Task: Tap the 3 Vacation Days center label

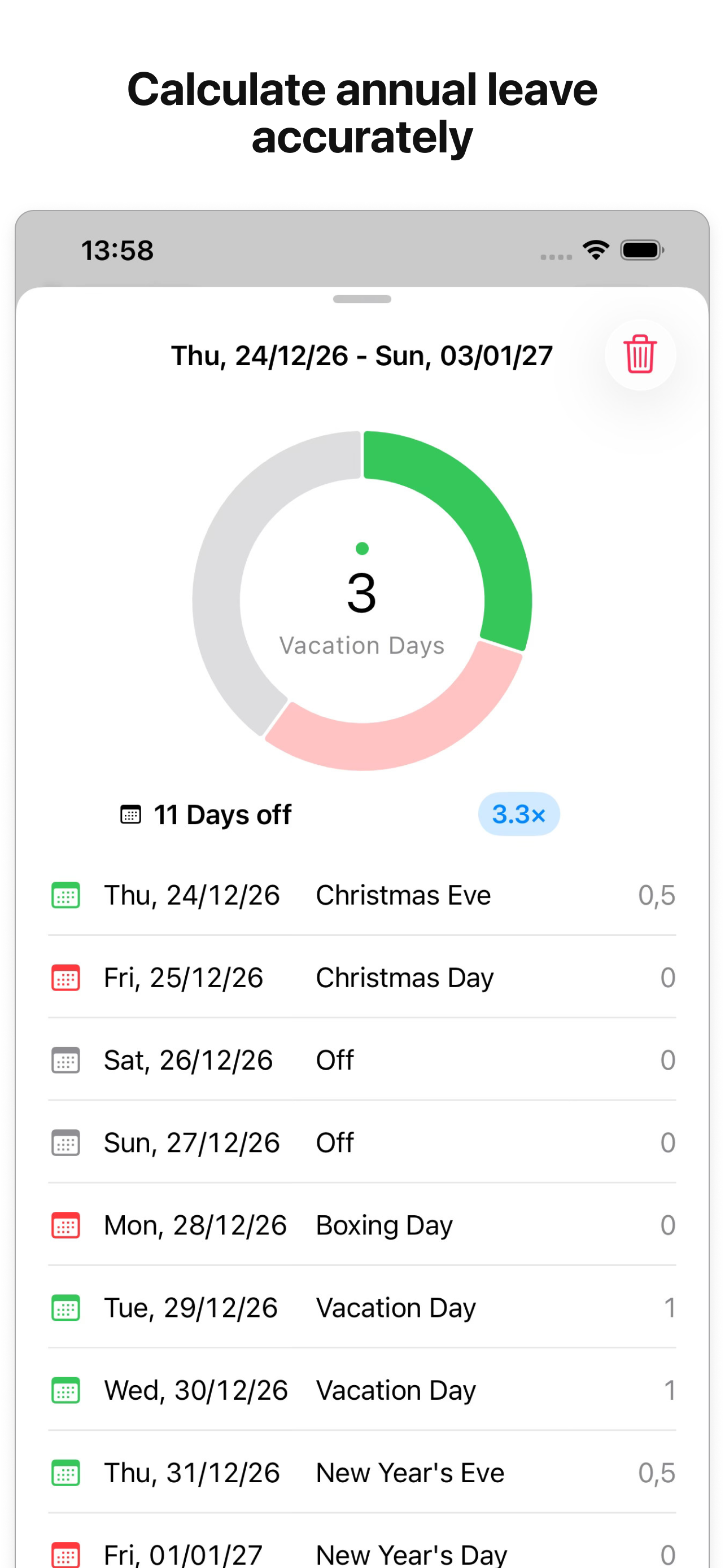Action: click(x=361, y=612)
